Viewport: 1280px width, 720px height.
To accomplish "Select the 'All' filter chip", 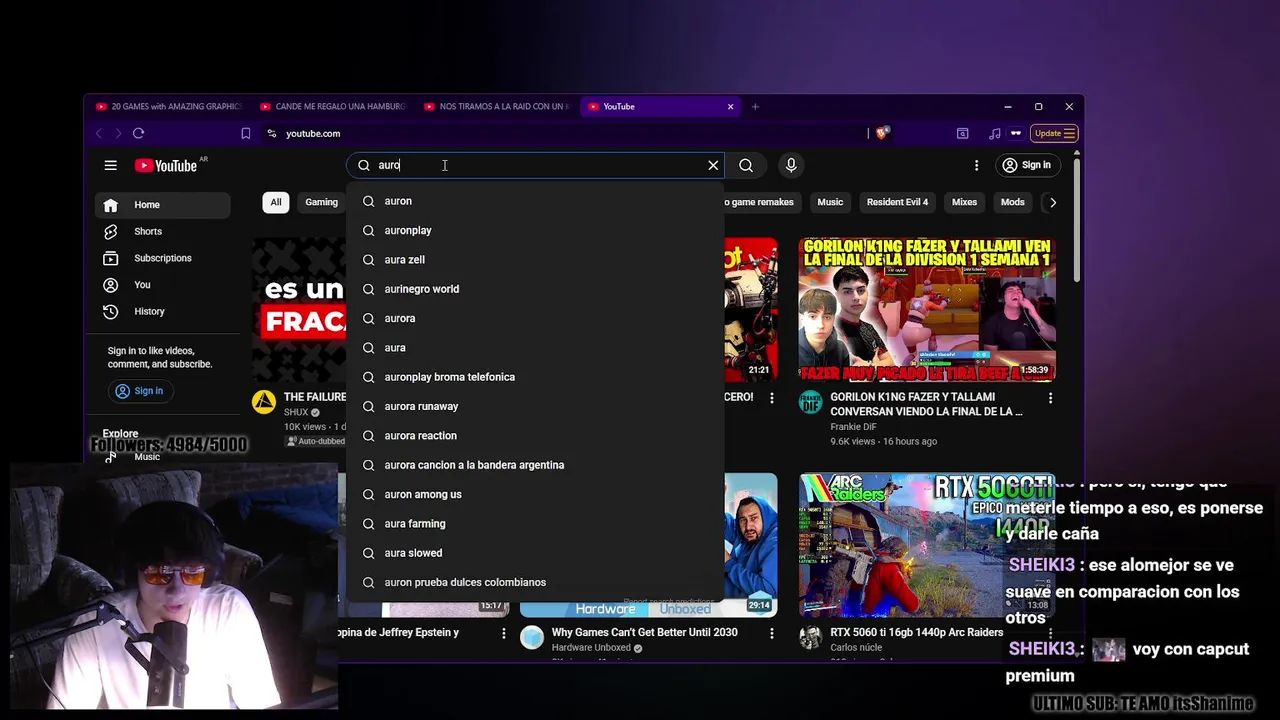I will click(276, 202).
